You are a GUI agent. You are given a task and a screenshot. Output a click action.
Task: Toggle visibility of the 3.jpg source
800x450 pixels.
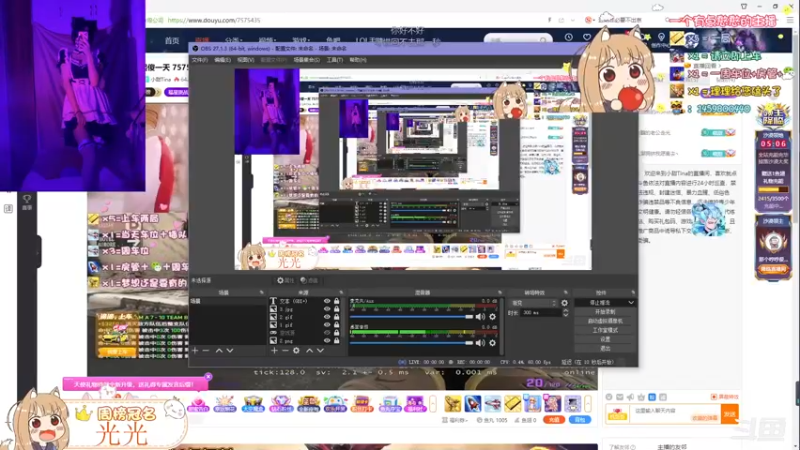(x=327, y=309)
